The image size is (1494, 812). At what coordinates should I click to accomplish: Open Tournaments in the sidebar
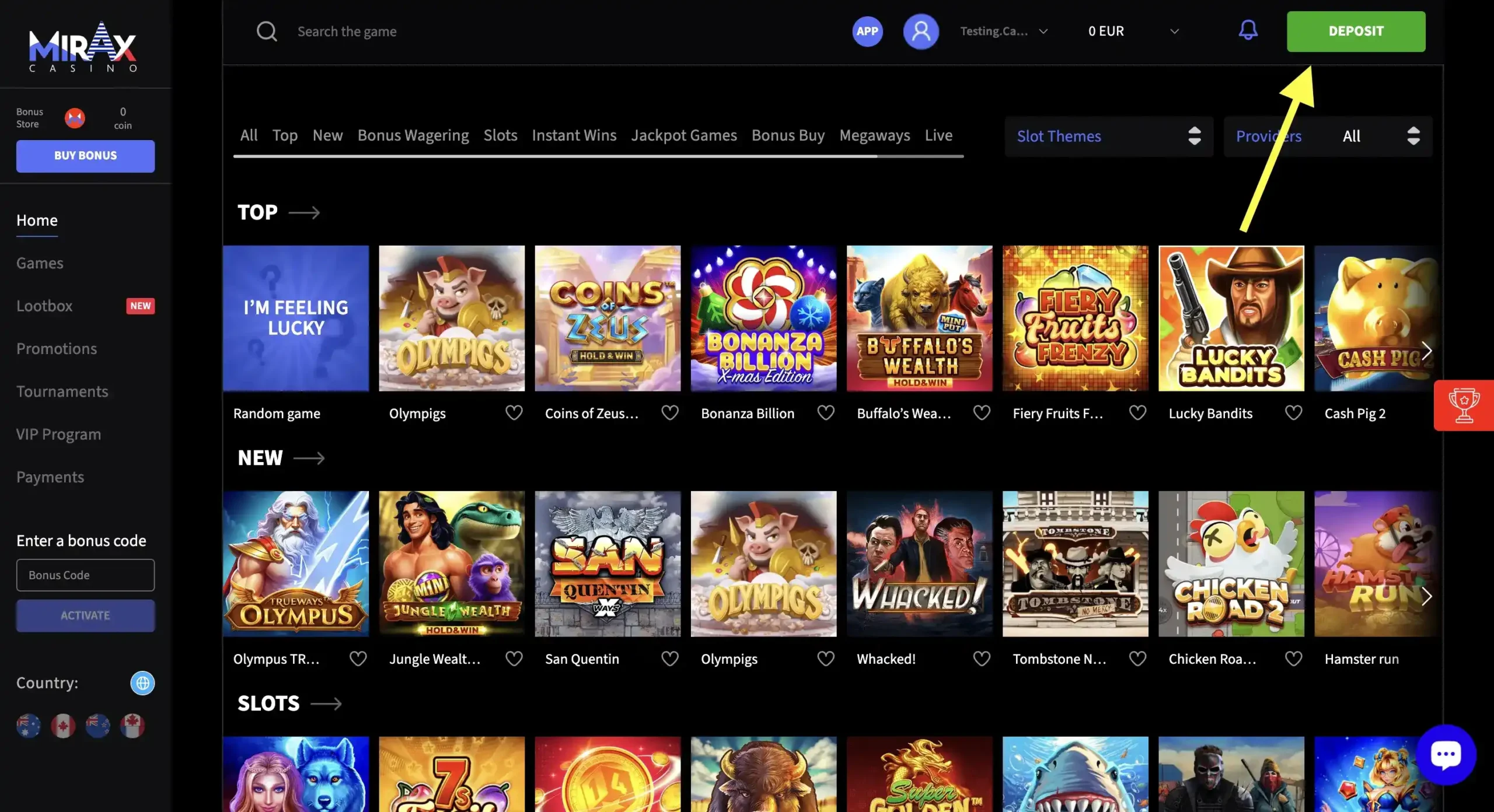62,391
